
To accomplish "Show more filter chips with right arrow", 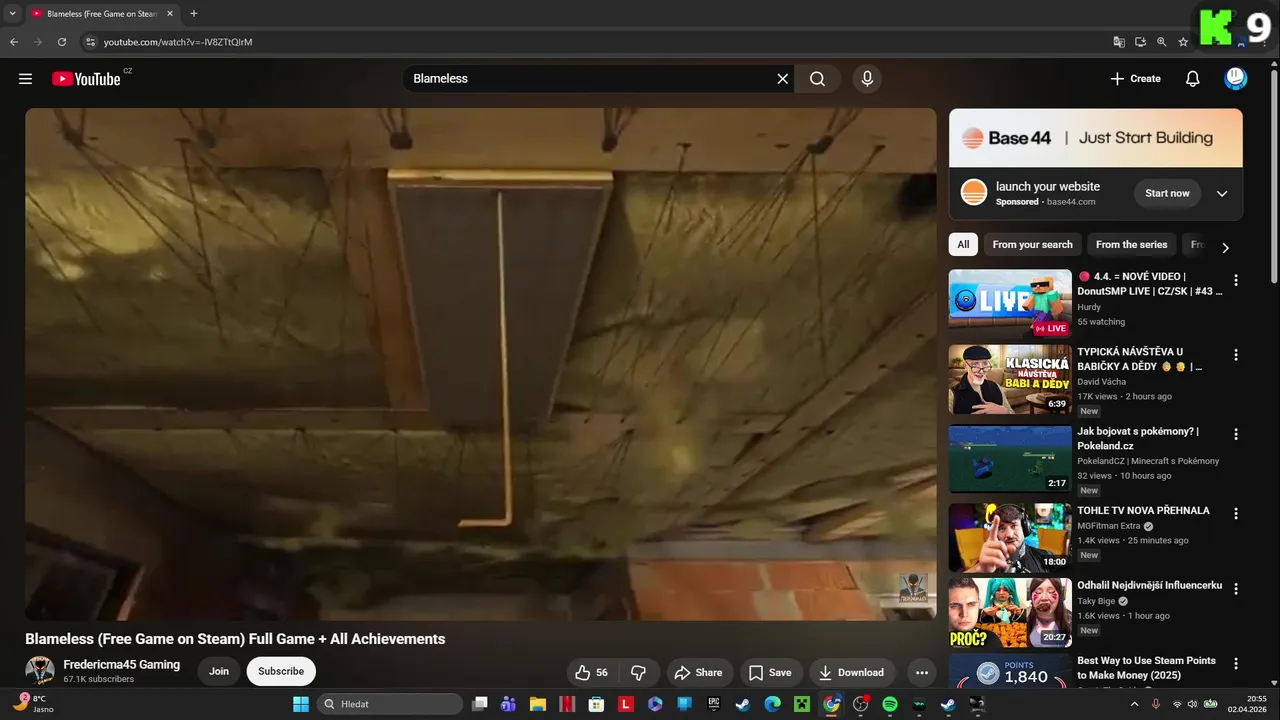I will tap(1225, 247).
